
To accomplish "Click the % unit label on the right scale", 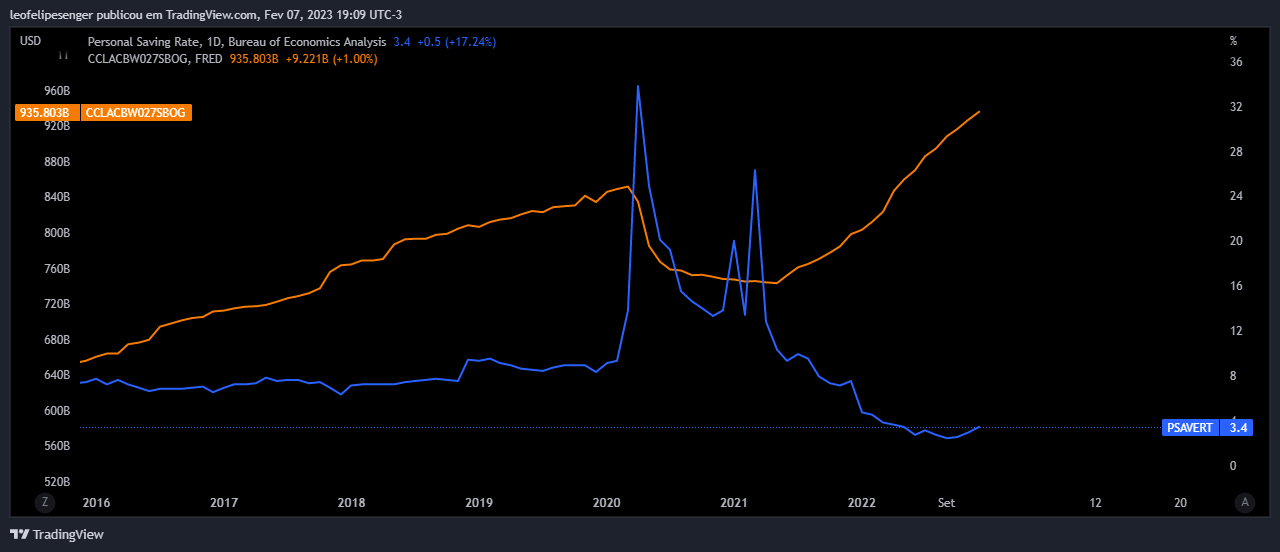I will (1234, 41).
